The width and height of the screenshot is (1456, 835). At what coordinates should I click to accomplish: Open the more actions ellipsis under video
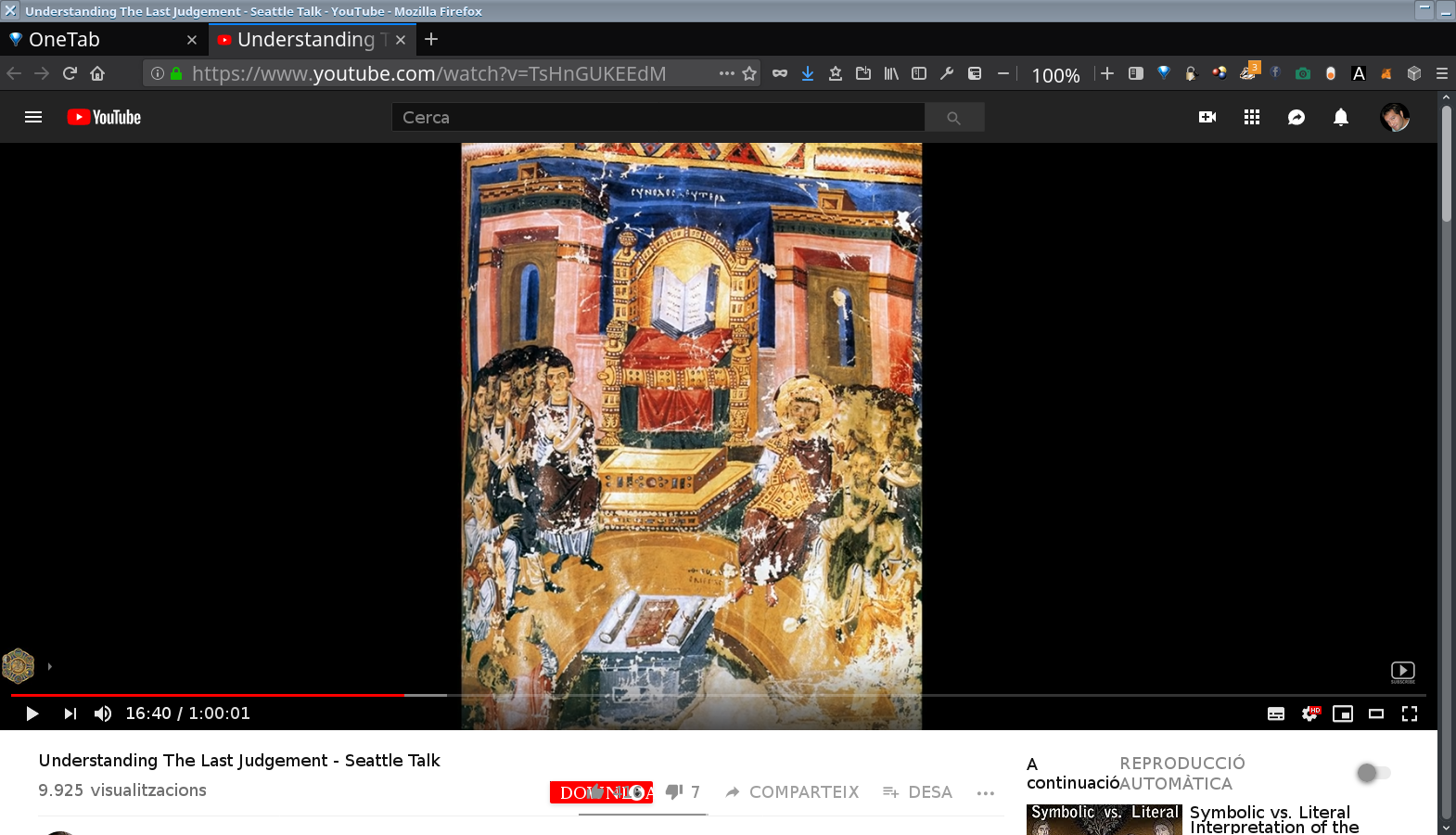tap(986, 792)
